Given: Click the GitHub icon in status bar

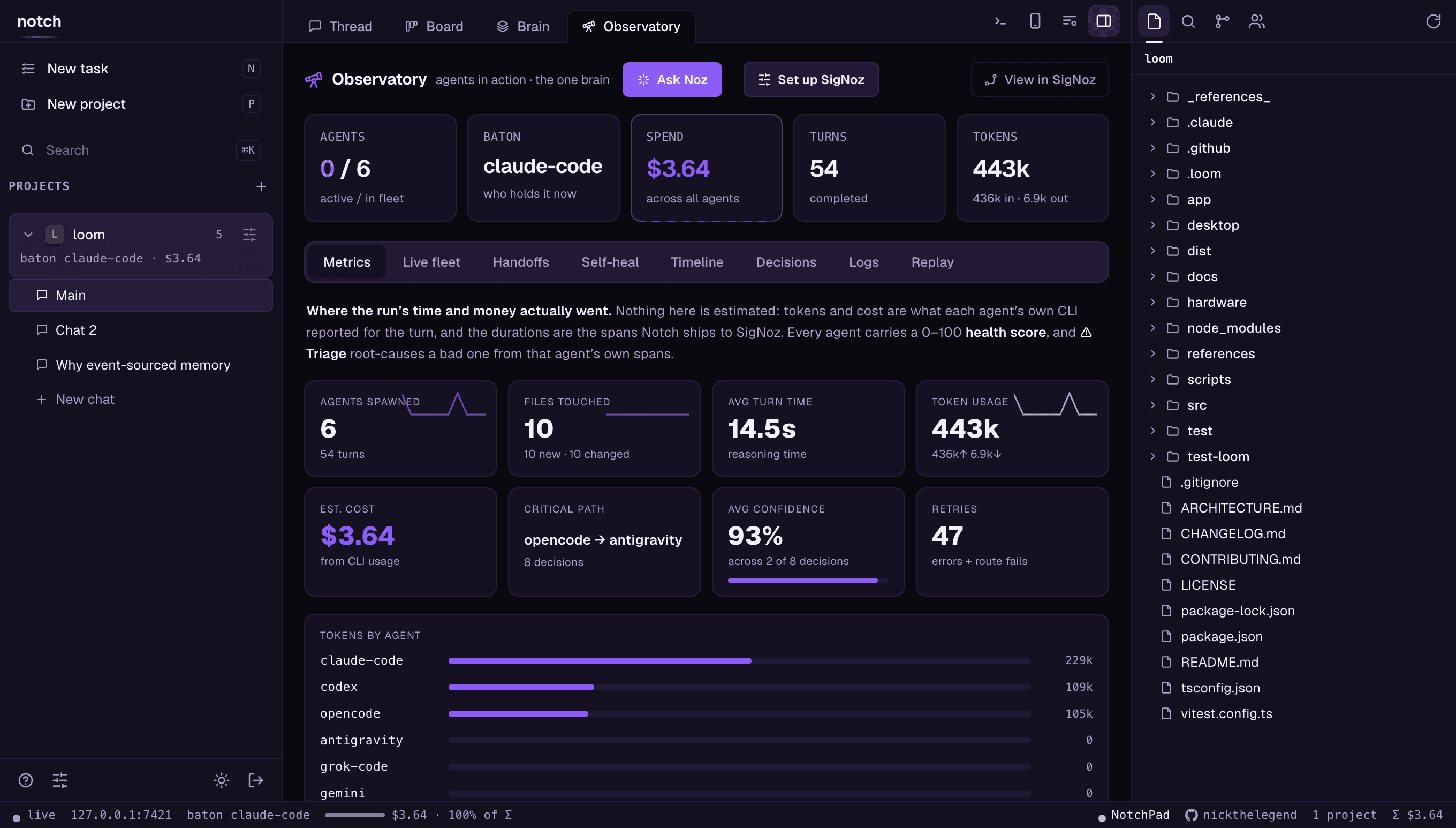Looking at the screenshot, I should [x=1191, y=815].
